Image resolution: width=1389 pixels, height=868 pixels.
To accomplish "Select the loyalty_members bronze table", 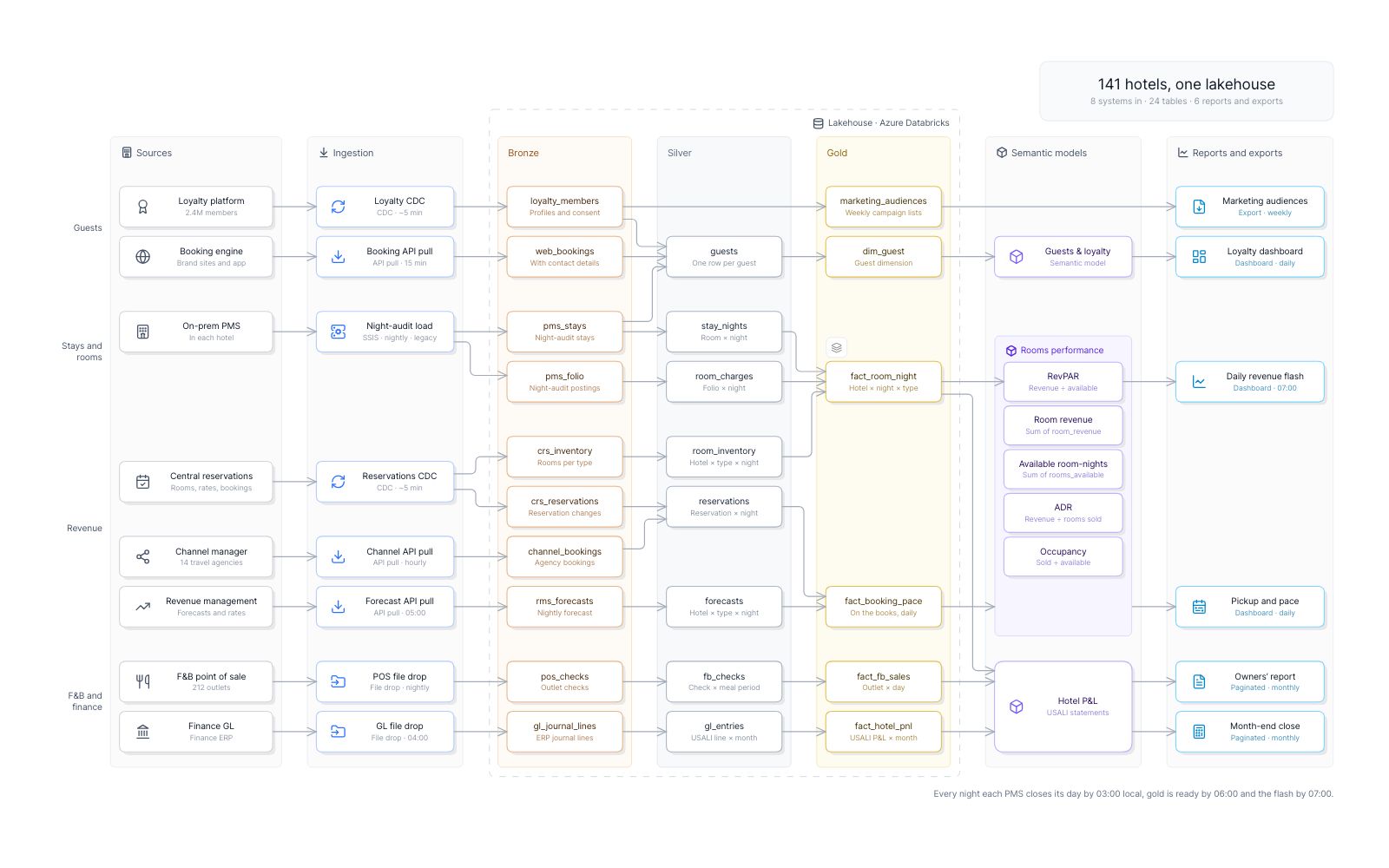I will [x=564, y=207].
